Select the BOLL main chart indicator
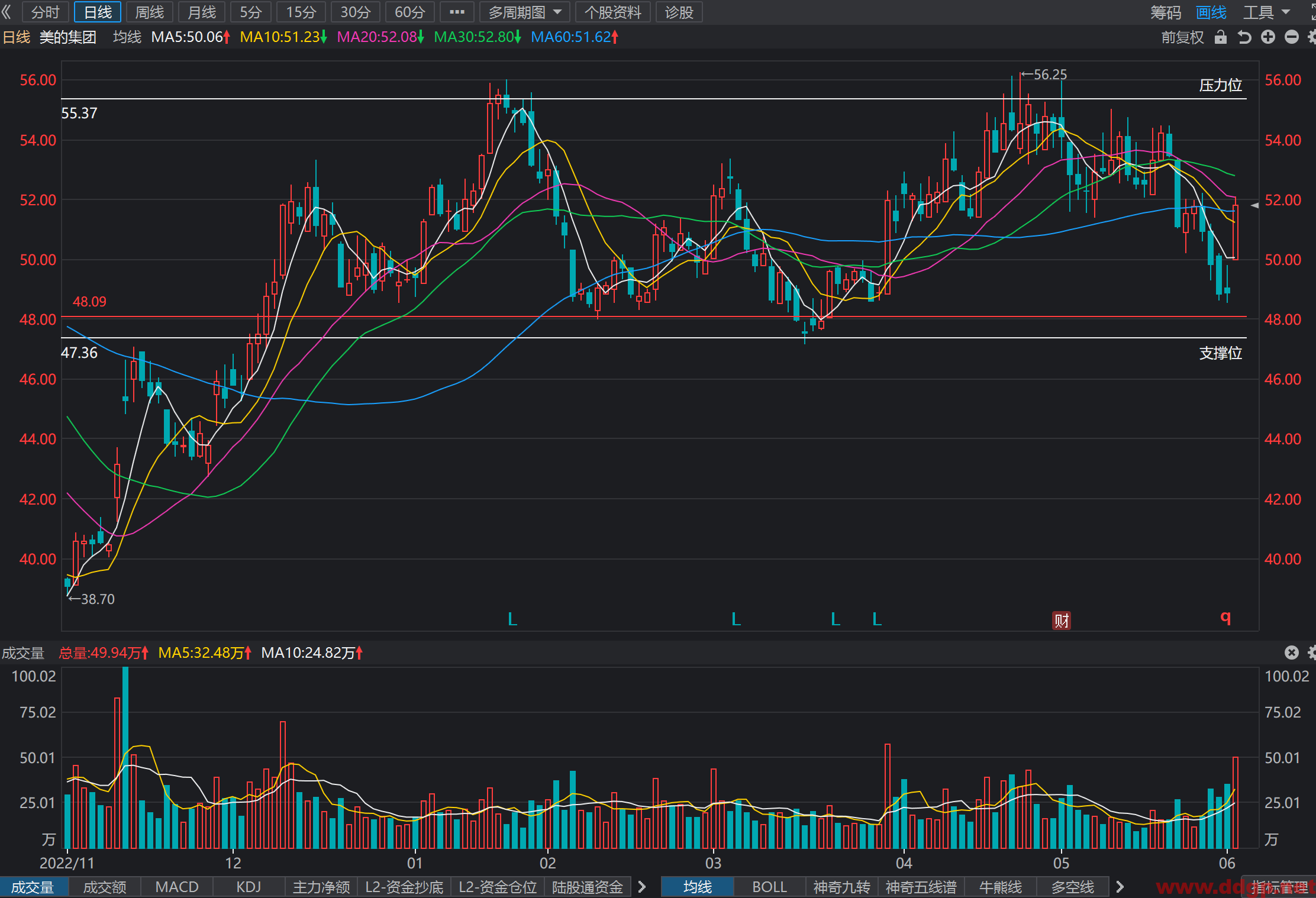Screen dimensions: 1316x898 click(x=769, y=887)
